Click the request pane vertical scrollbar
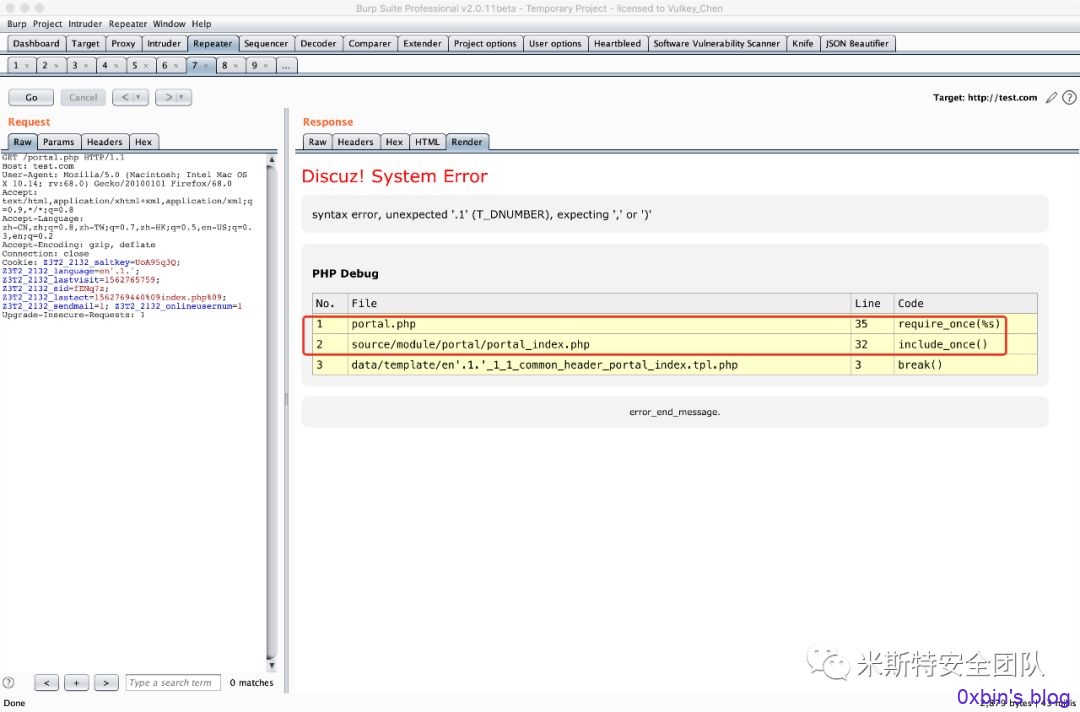This screenshot has width=1080, height=712. (271, 412)
